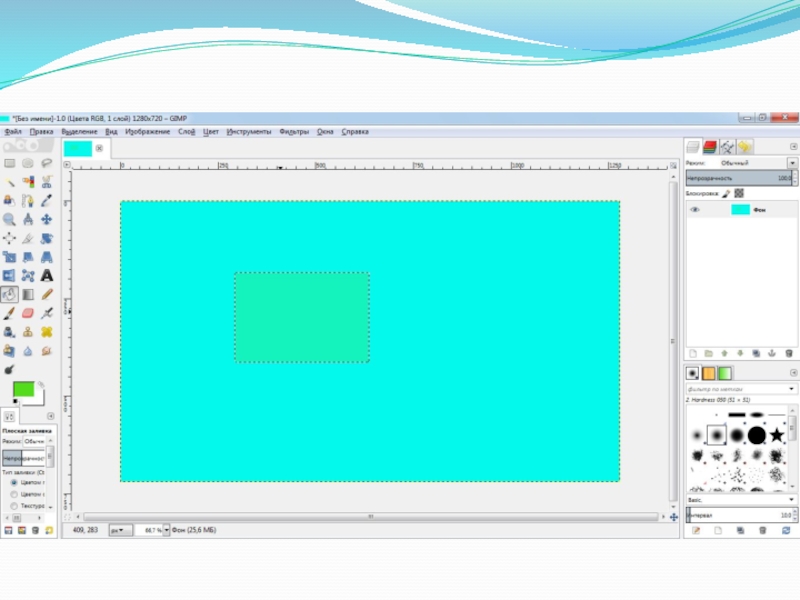Viewport: 800px width, 600px height.
Task: Select the Text tool
Action: tap(47, 275)
